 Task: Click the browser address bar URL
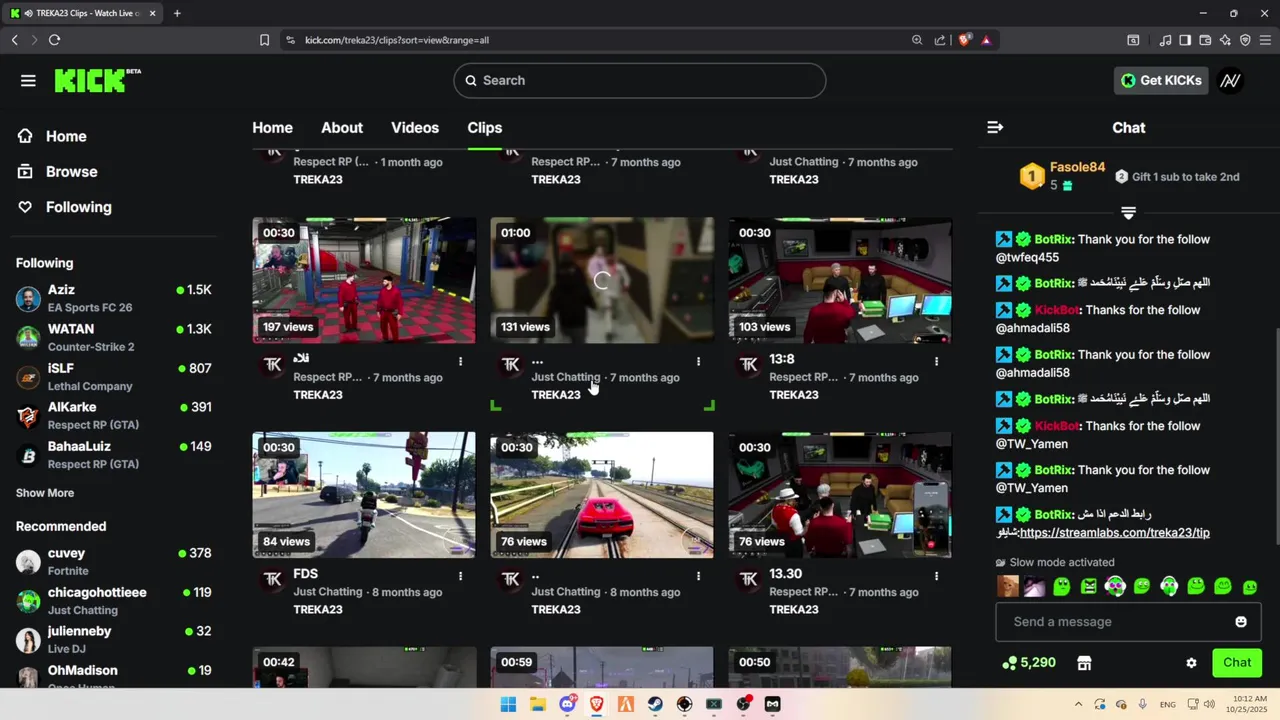coord(397,40)
